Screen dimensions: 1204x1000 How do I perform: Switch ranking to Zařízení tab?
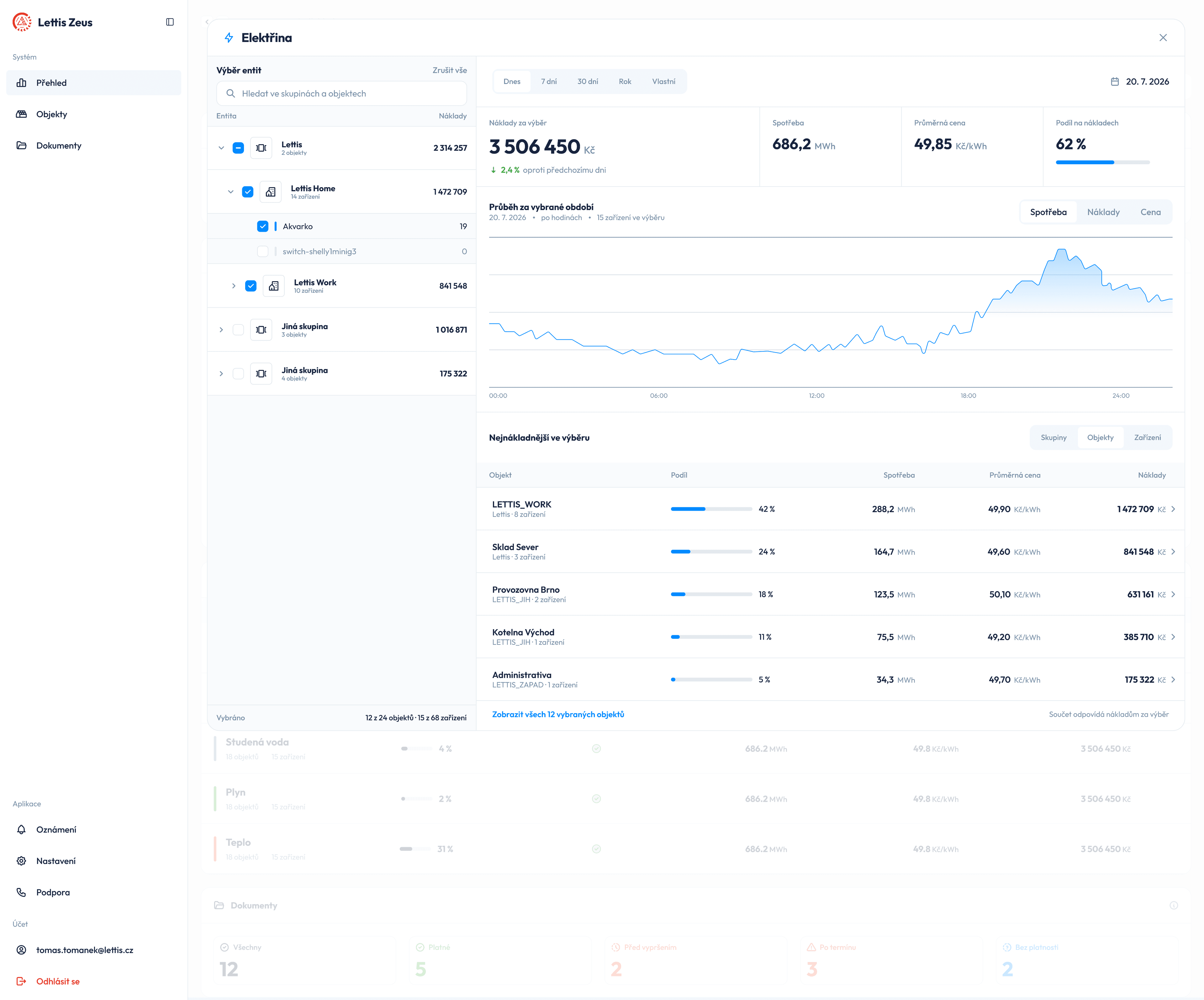[1147, 437]
